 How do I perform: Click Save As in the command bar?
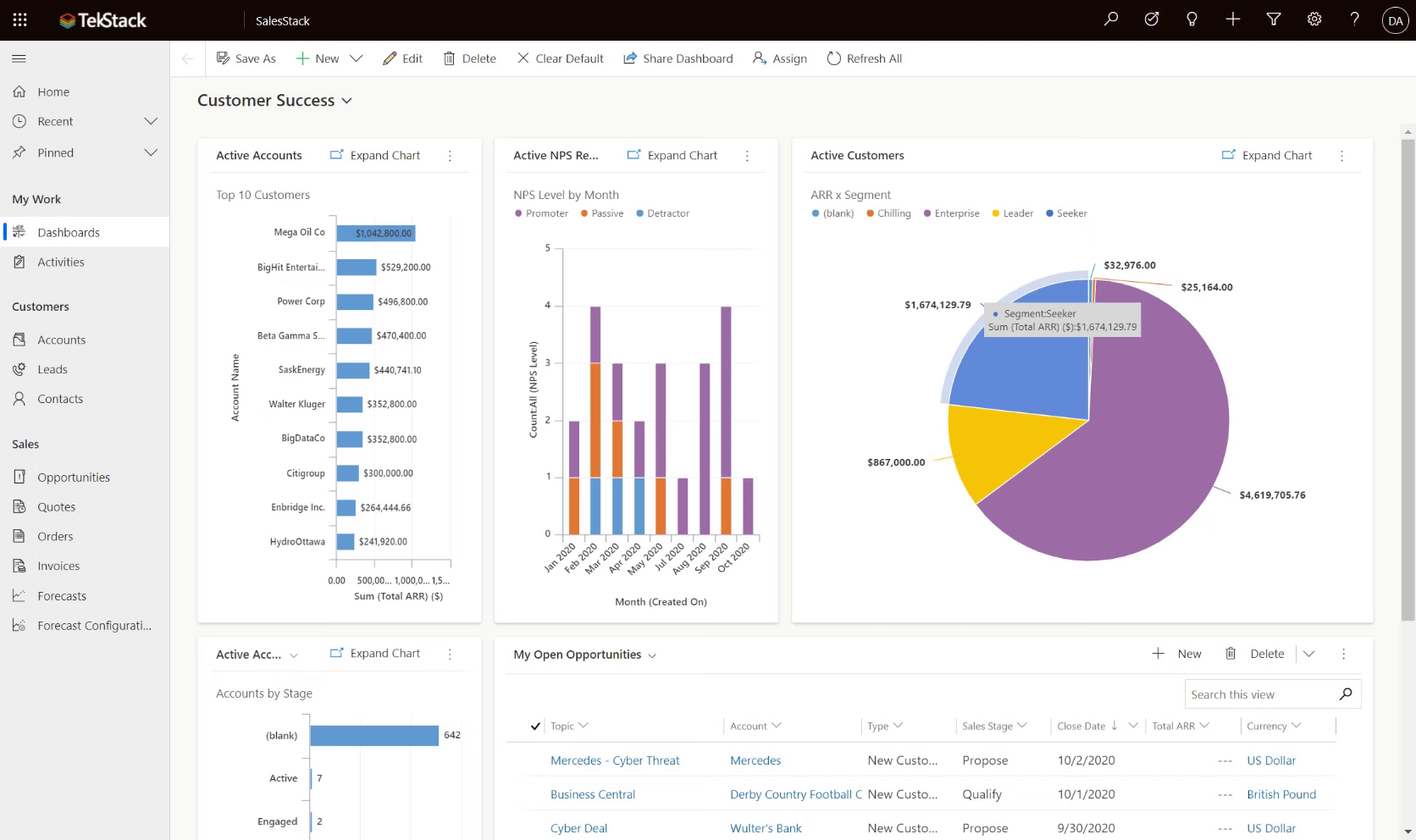[x=246, y=58]
